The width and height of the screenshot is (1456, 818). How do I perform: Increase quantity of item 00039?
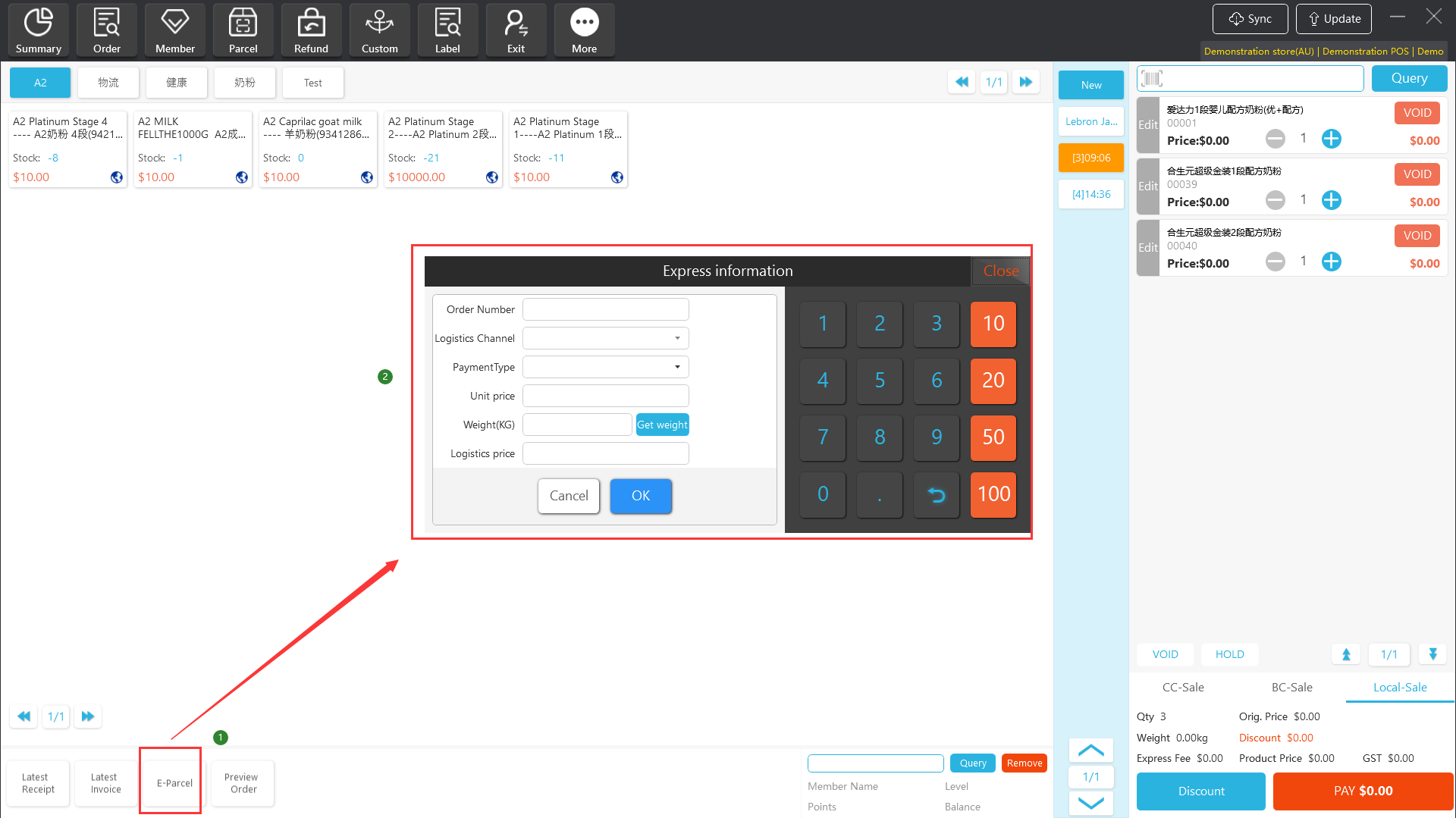[1331, 200]
